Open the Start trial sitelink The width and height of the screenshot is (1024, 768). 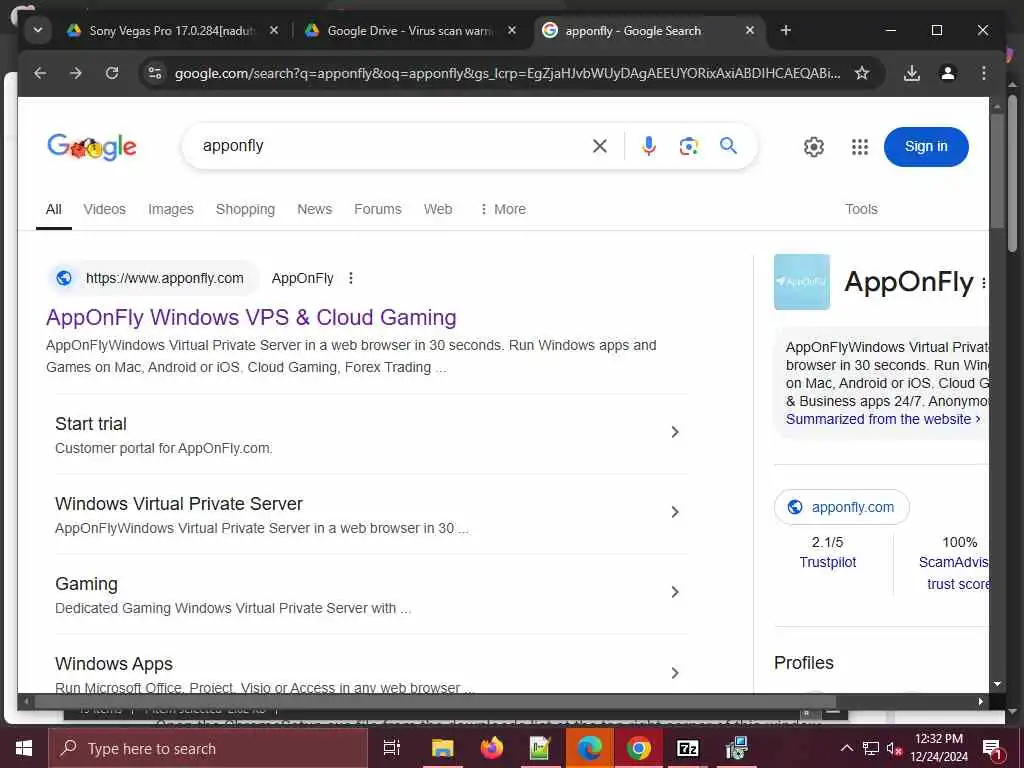91,424
